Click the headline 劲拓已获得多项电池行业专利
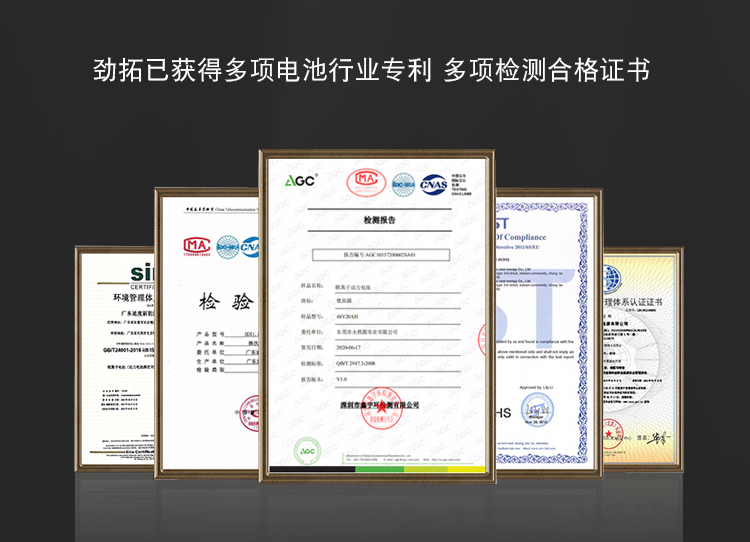 262,70
